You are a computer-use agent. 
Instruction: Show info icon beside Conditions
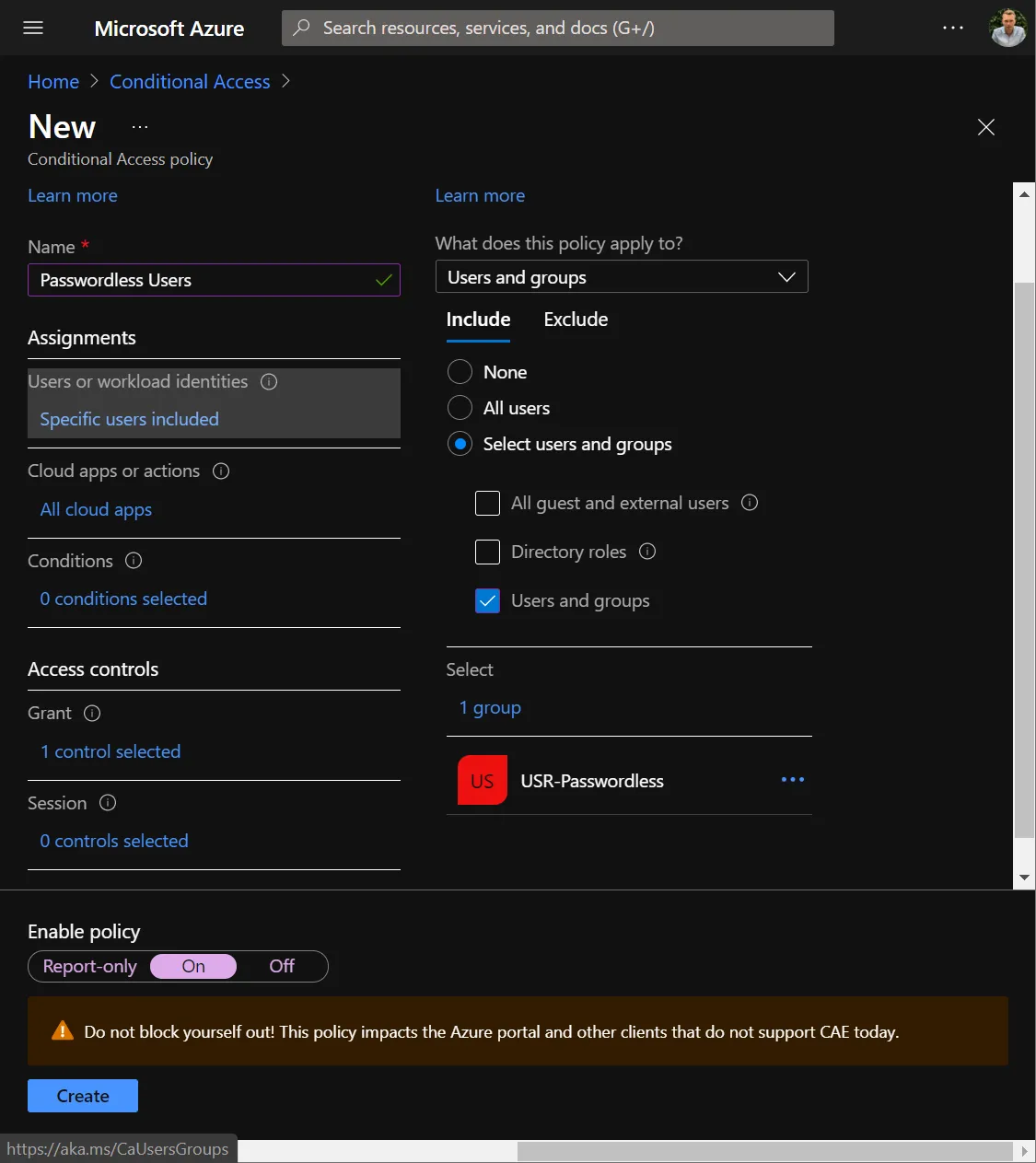pos(134,561)
